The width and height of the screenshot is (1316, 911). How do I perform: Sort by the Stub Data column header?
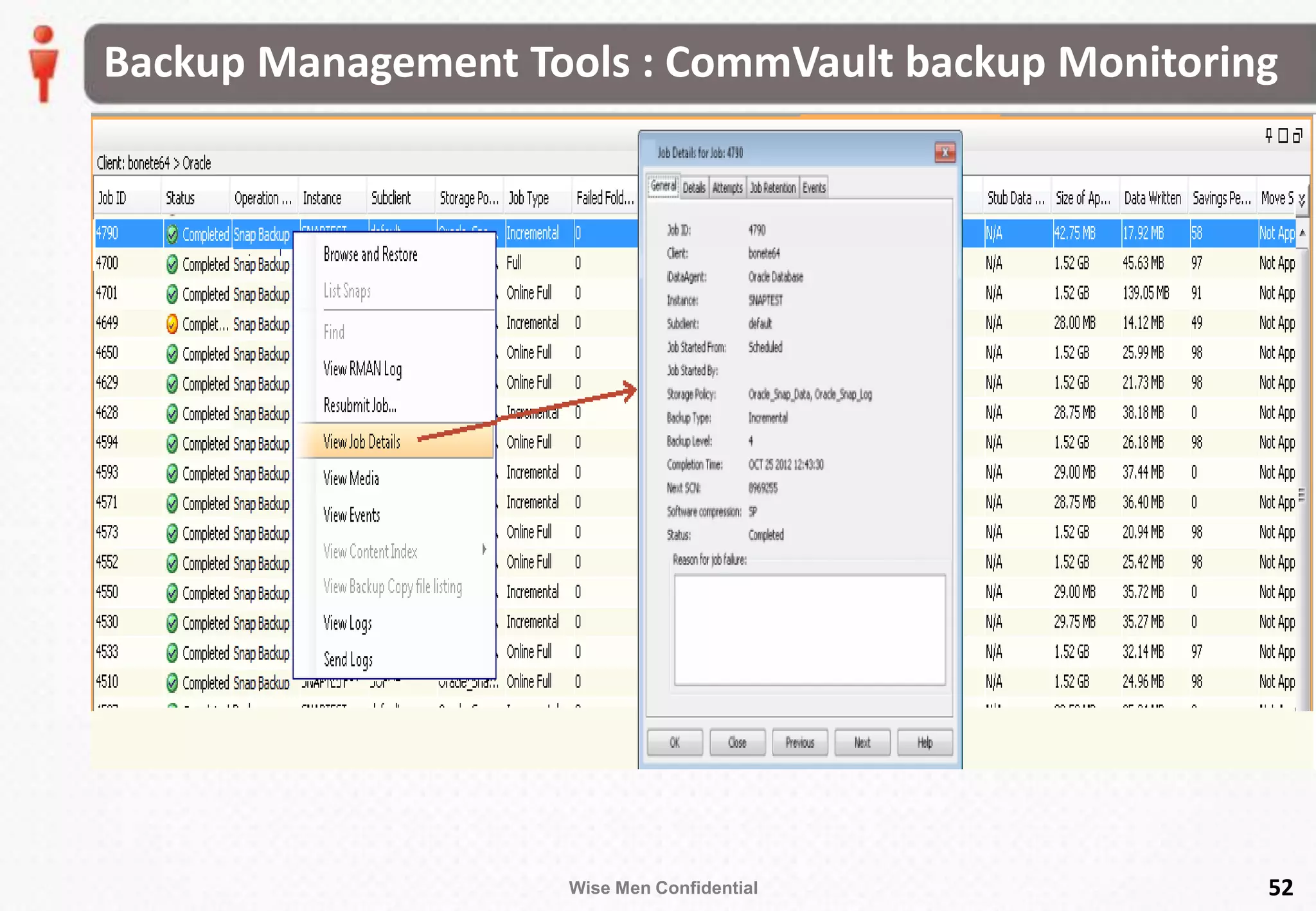[x=1016, y=199]
